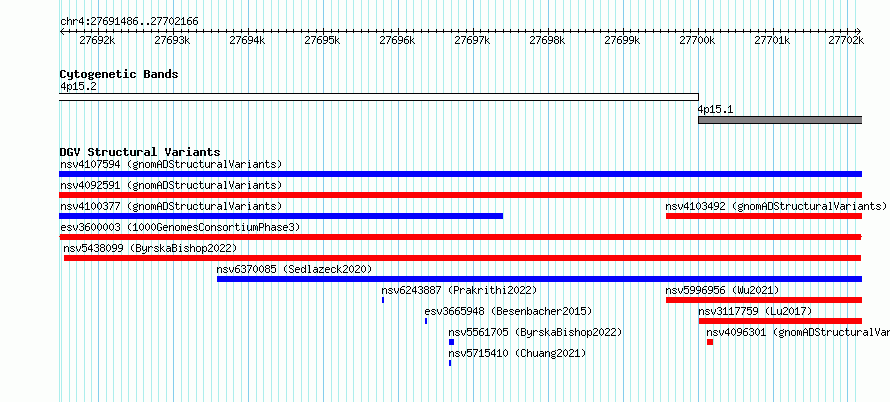Click the 27692k ruler position
This screenshot has width=890, height=402.
(98, 41)
